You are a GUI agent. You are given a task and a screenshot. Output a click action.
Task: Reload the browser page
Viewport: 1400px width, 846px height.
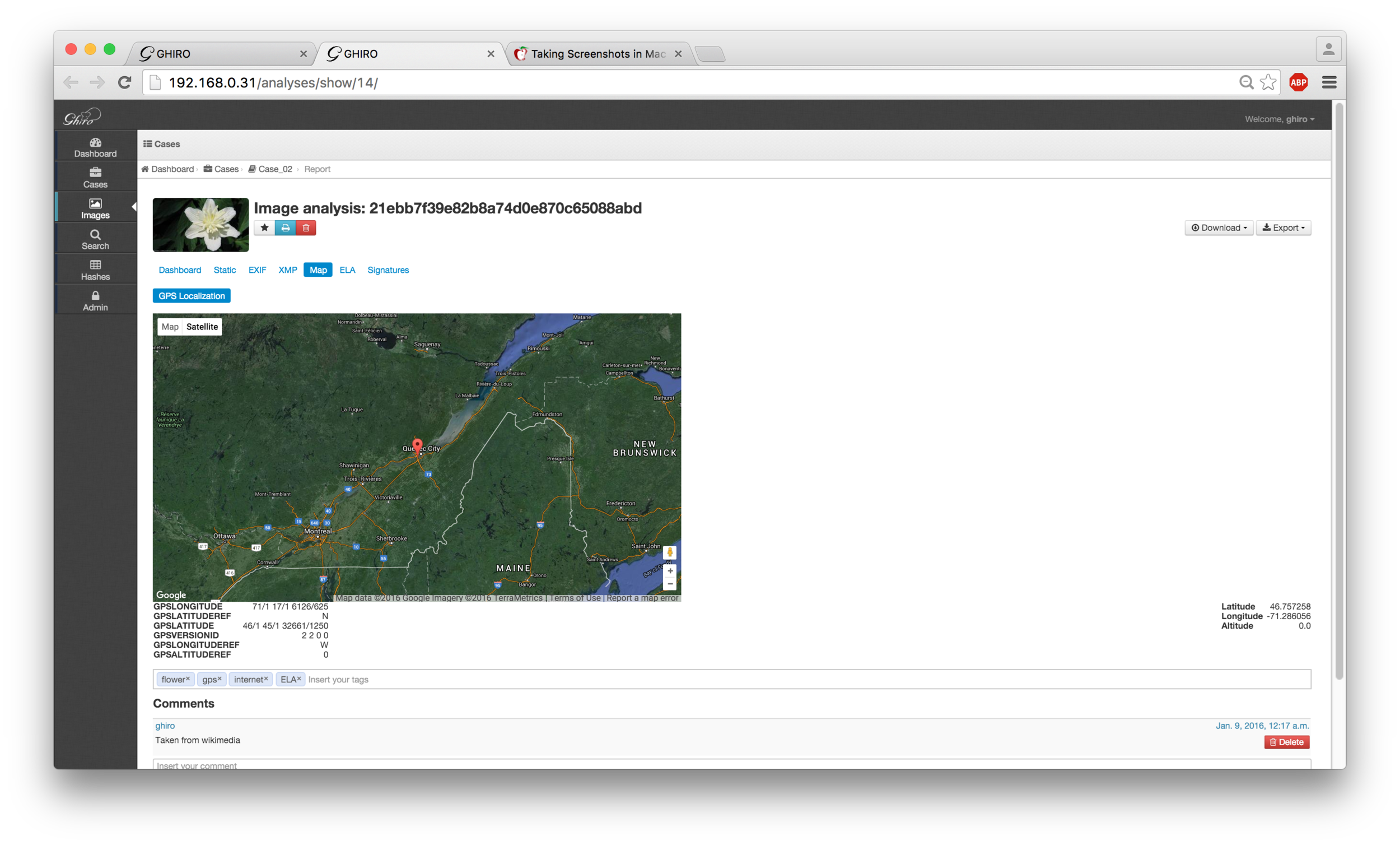[124, 82]
